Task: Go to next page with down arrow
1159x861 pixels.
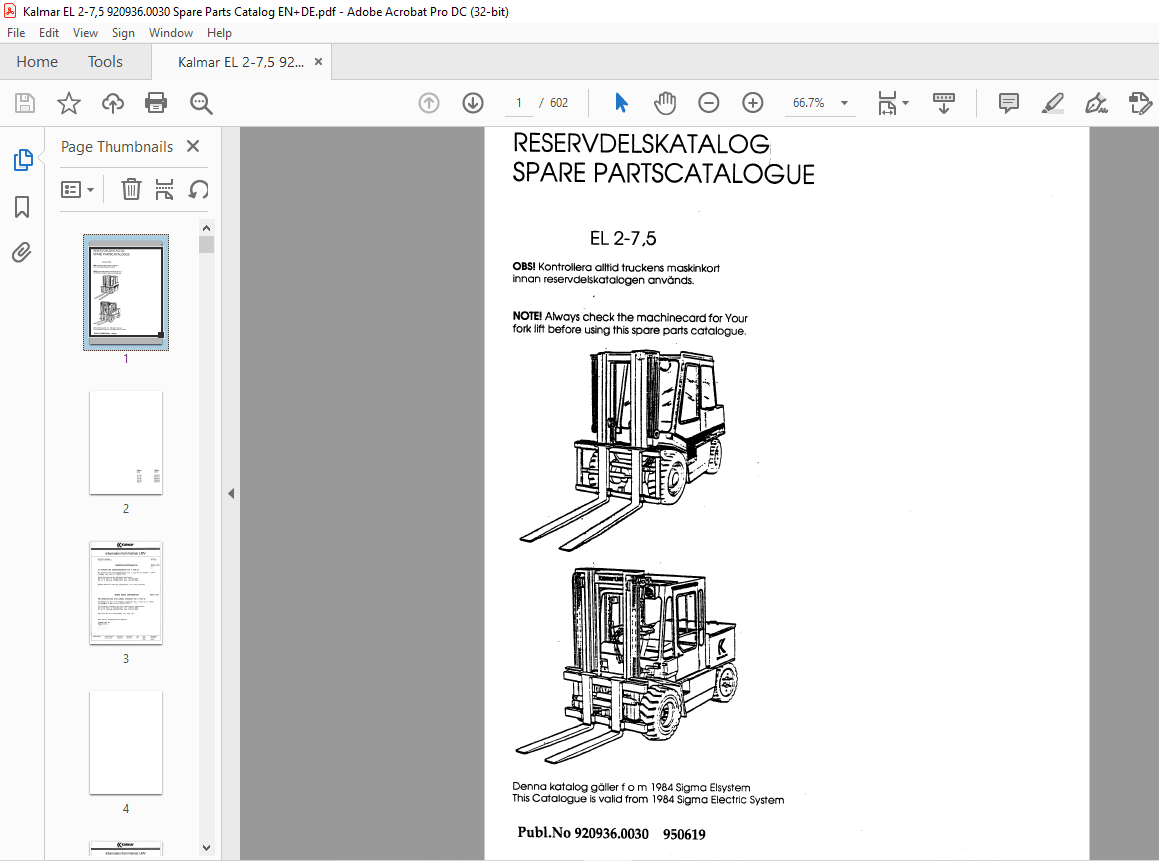Action: point(472,102)
